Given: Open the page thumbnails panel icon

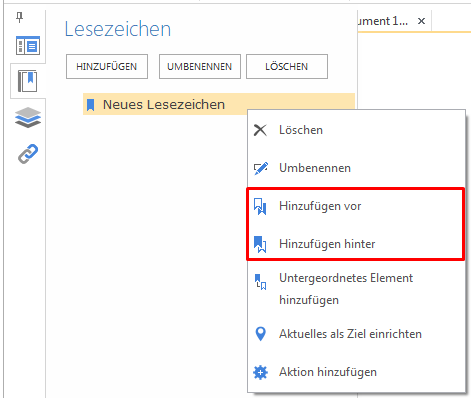Looking at the screenshot, I should tap(28, 46).
